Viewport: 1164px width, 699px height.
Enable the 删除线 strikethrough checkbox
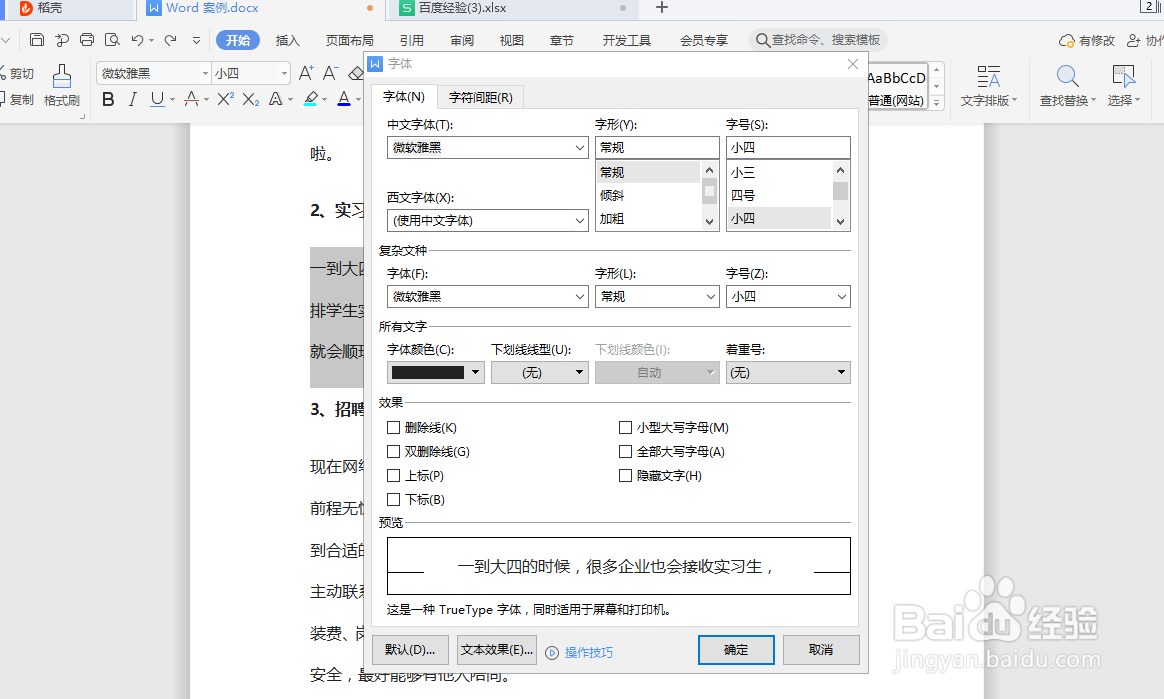393,427
